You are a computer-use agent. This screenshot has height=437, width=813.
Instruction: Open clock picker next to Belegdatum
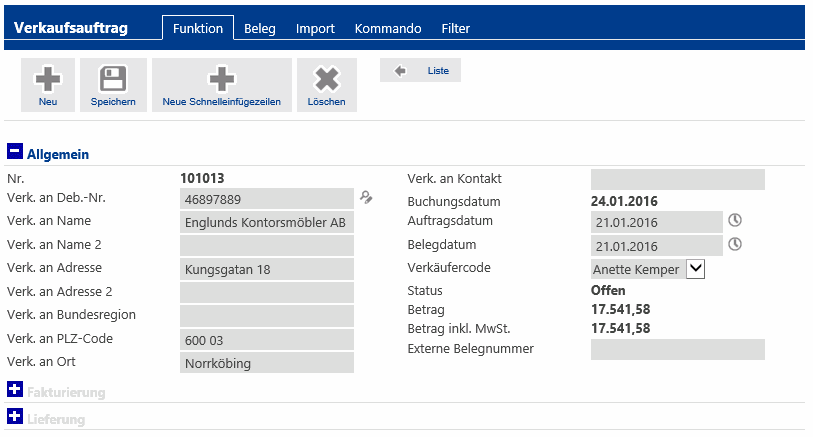click(x=736, y=244)
